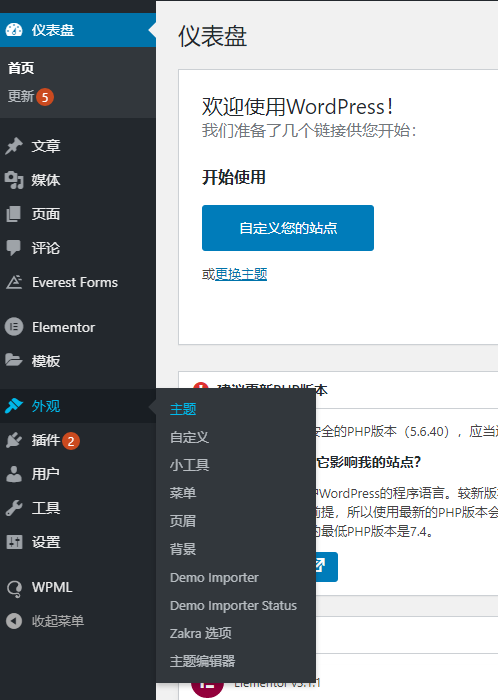Click the 仪表盘 page title
The height and width of the screenshot is (700, 498).
tap(212, 36)
